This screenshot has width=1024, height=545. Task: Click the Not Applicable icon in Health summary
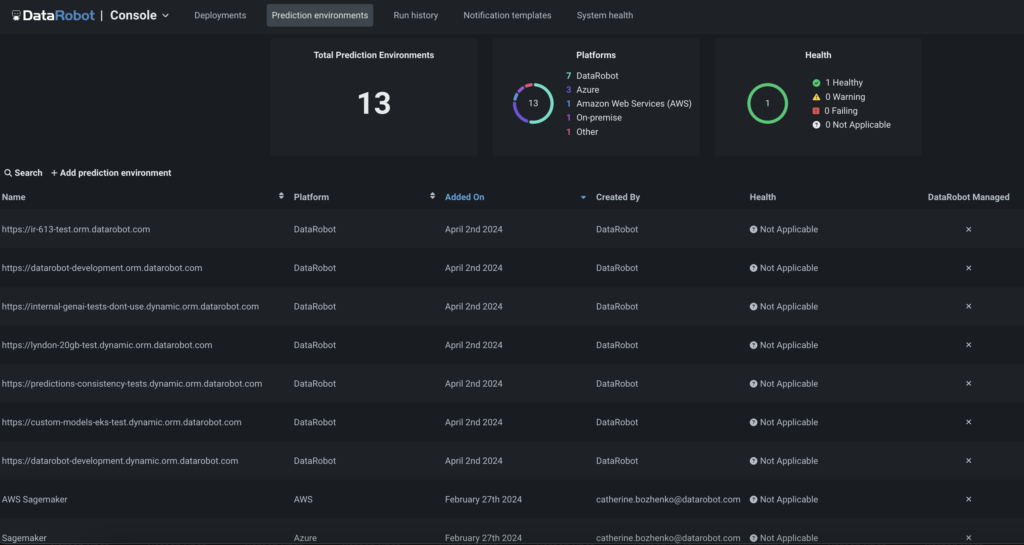tap(816, 125)
